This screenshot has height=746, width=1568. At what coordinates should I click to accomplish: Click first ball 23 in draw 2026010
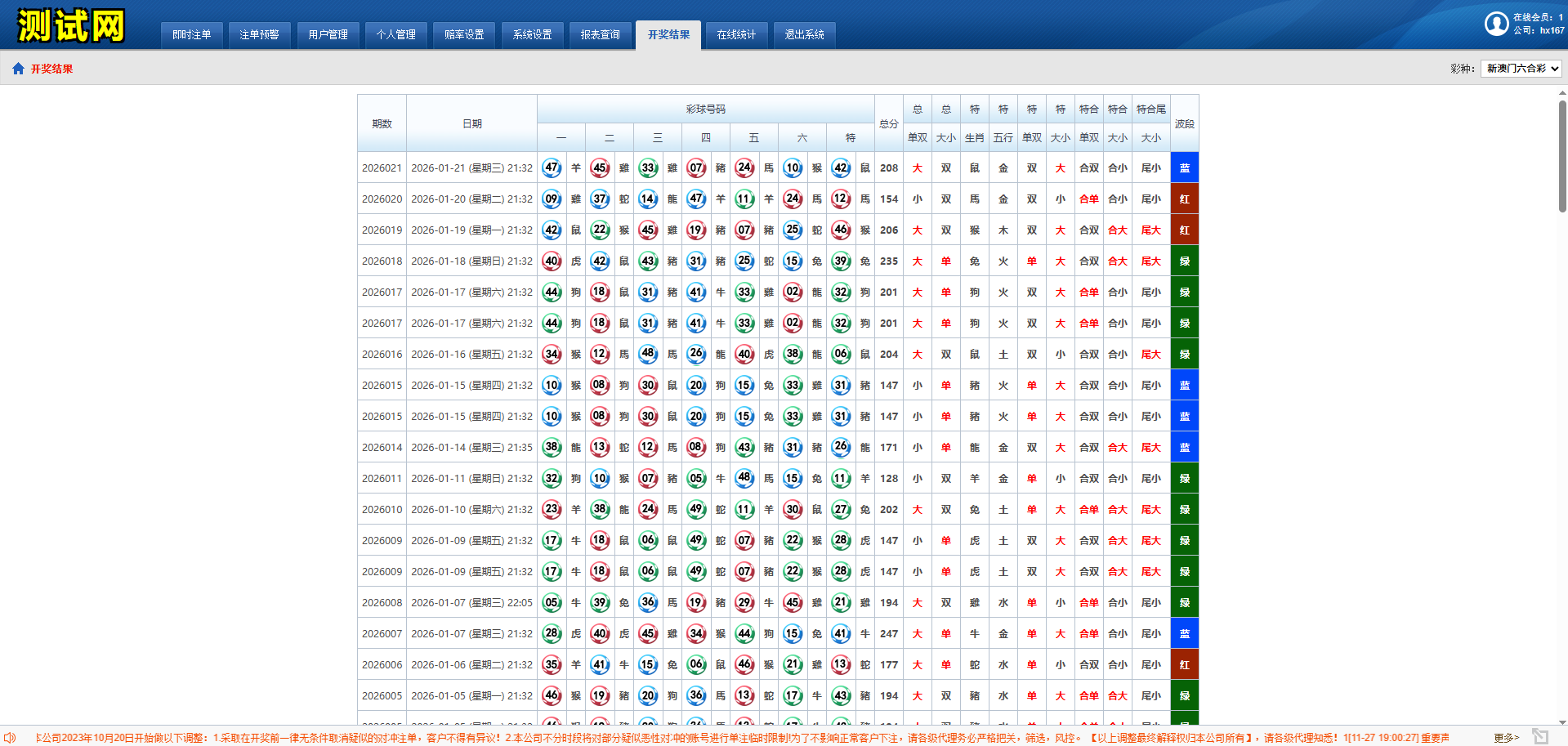[552, 509]
